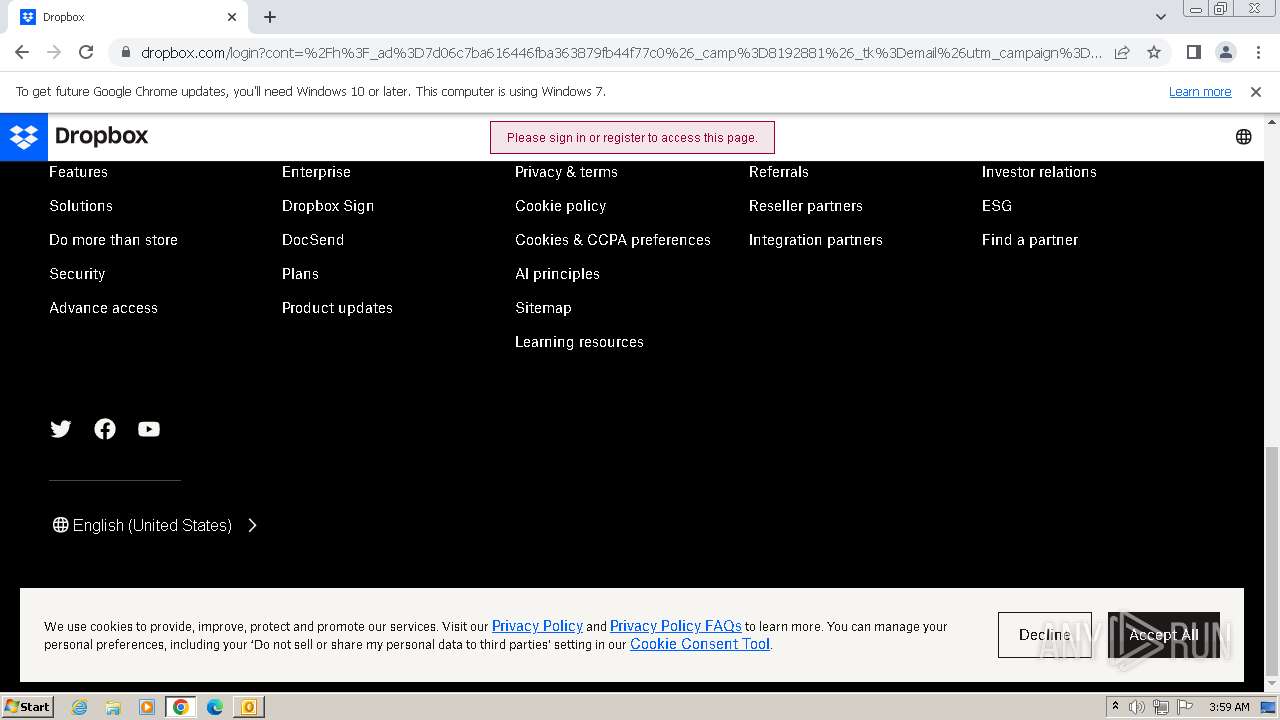
Task: Switch to Chrome in taskbar
Action: click(x=181, y=707)
